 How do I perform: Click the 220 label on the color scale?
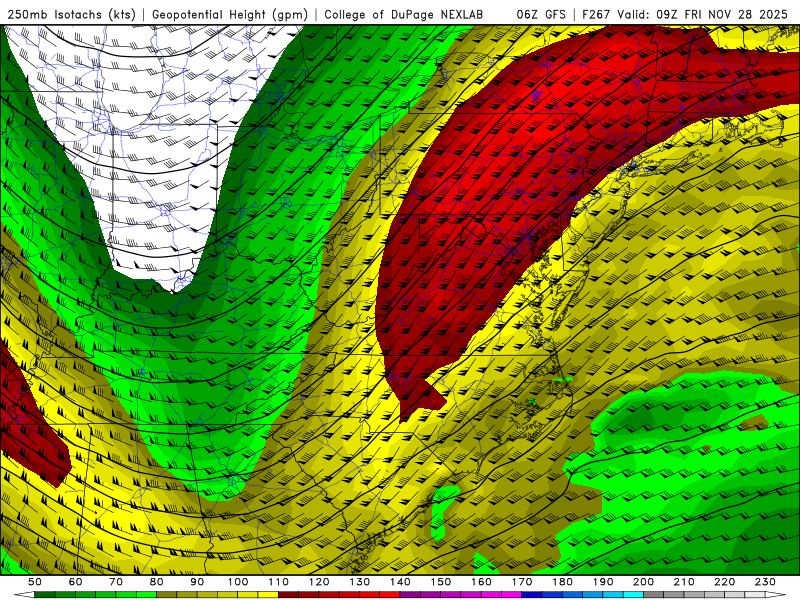724,582
